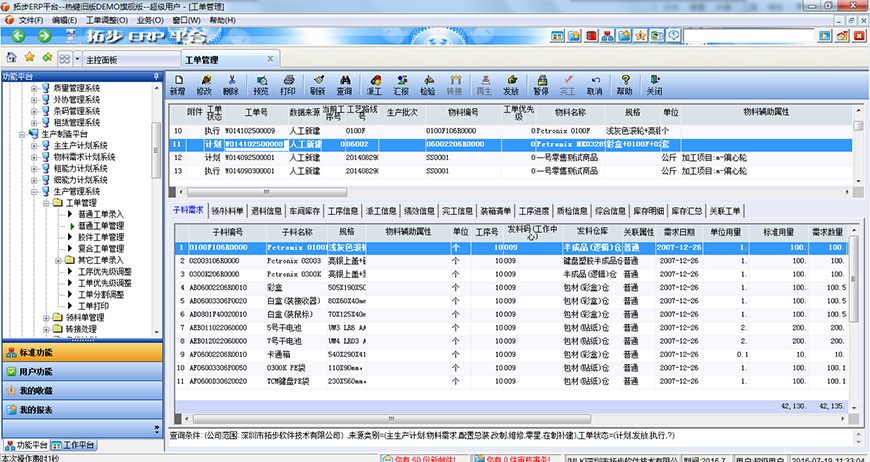The height and width of the screenshot is (462, 870).
Task: Click the home icon in the navigation bar
Action: tap(11, 59)
